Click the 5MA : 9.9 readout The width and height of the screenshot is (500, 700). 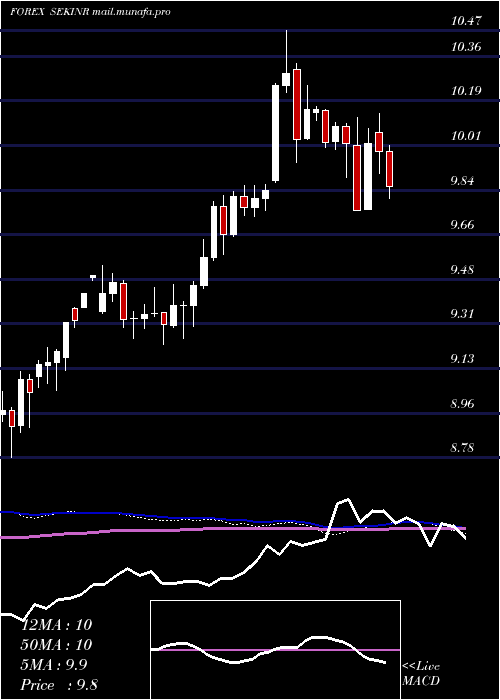(x=54, y=665)
